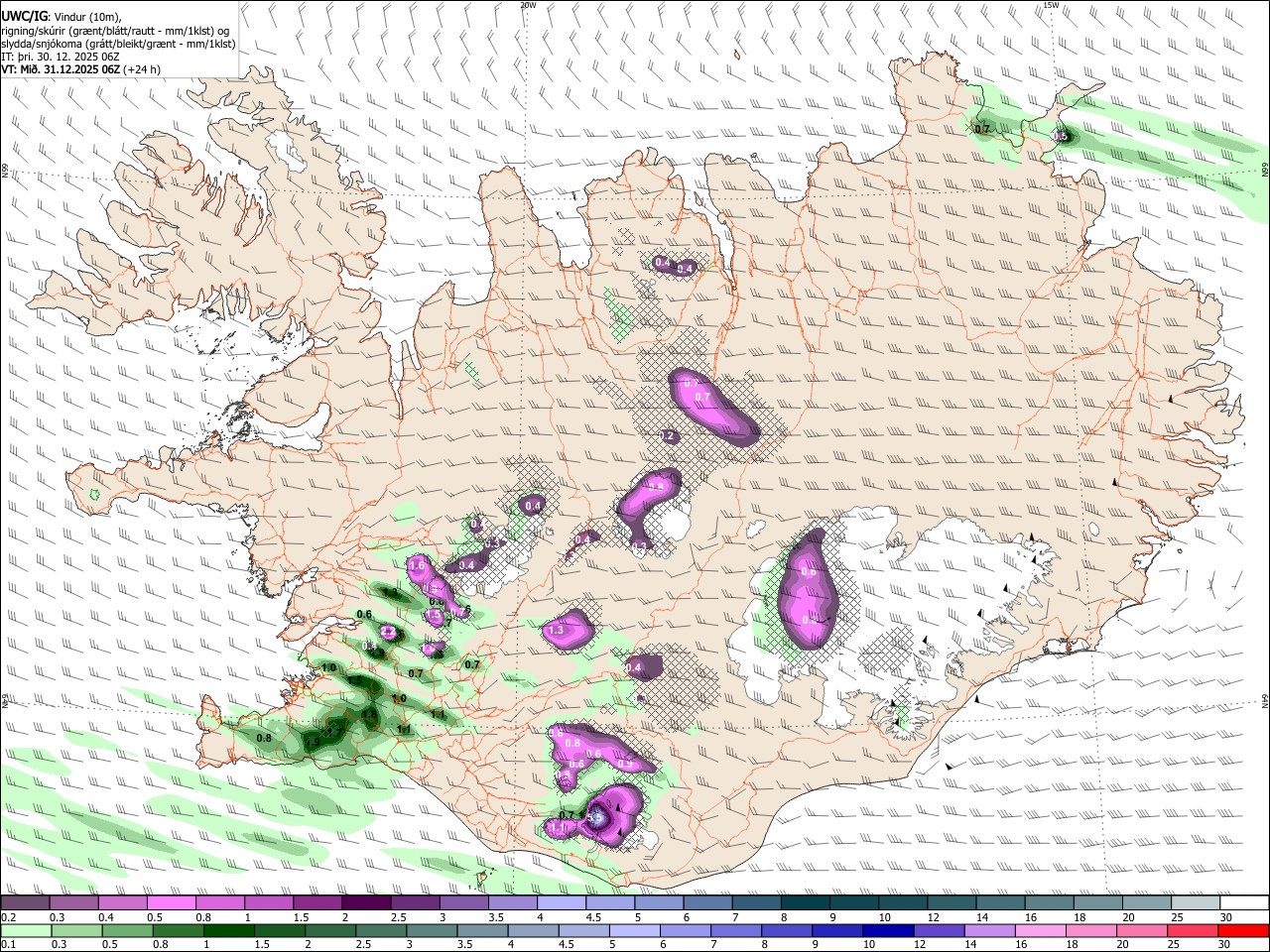
Task: Select the dark green swatch between 1 and 1.5
Action: click(x=229, y=930)
